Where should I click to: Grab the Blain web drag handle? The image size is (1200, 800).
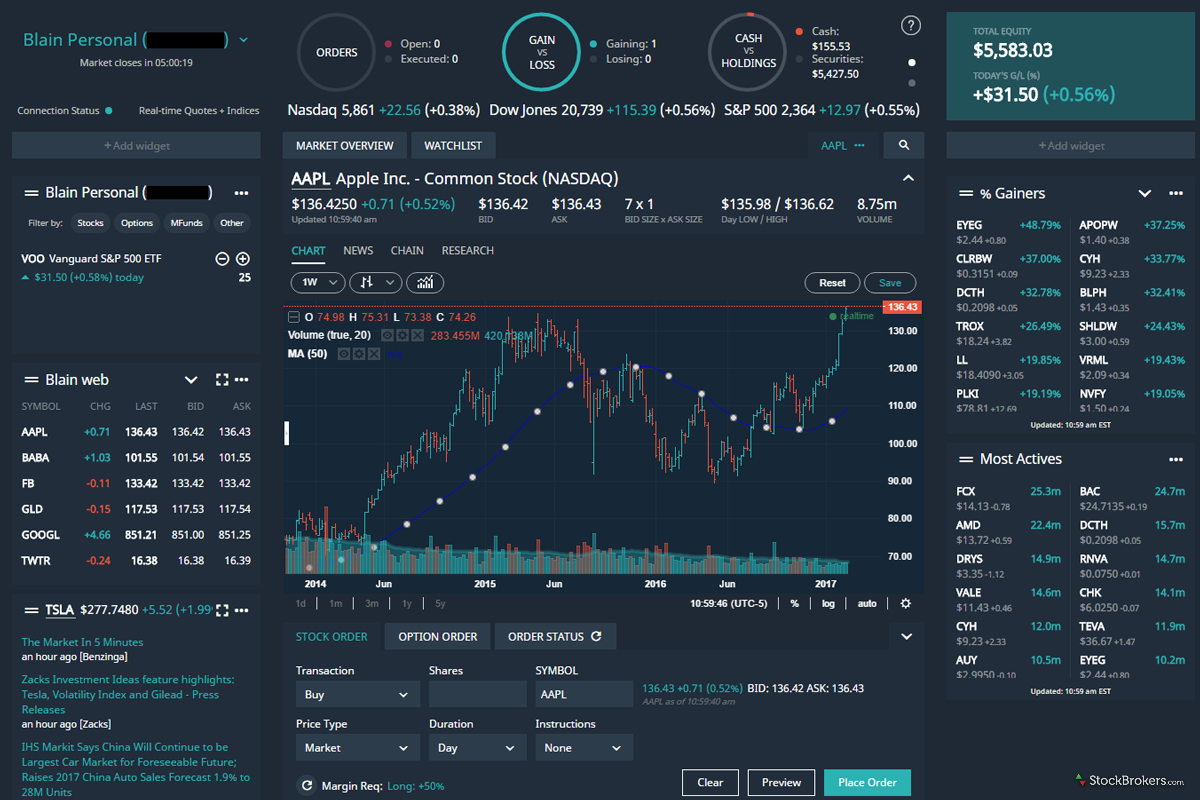coord(31,380)
